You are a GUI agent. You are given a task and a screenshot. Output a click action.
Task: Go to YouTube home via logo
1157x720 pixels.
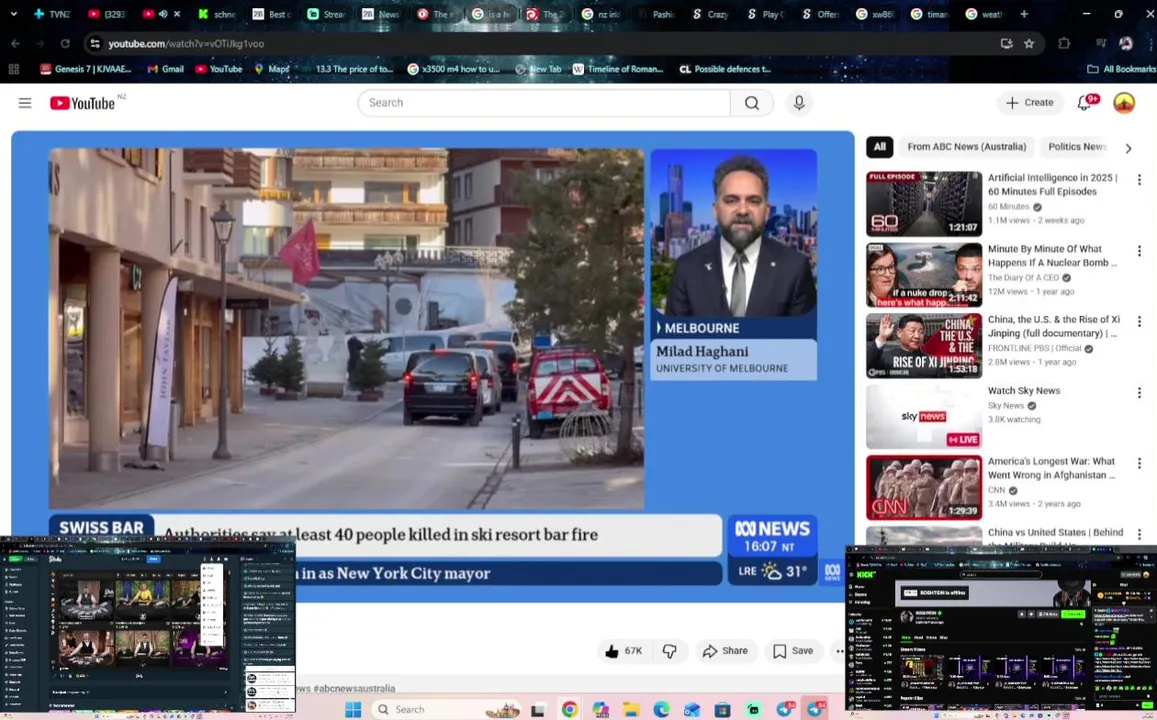pos(83,103)
